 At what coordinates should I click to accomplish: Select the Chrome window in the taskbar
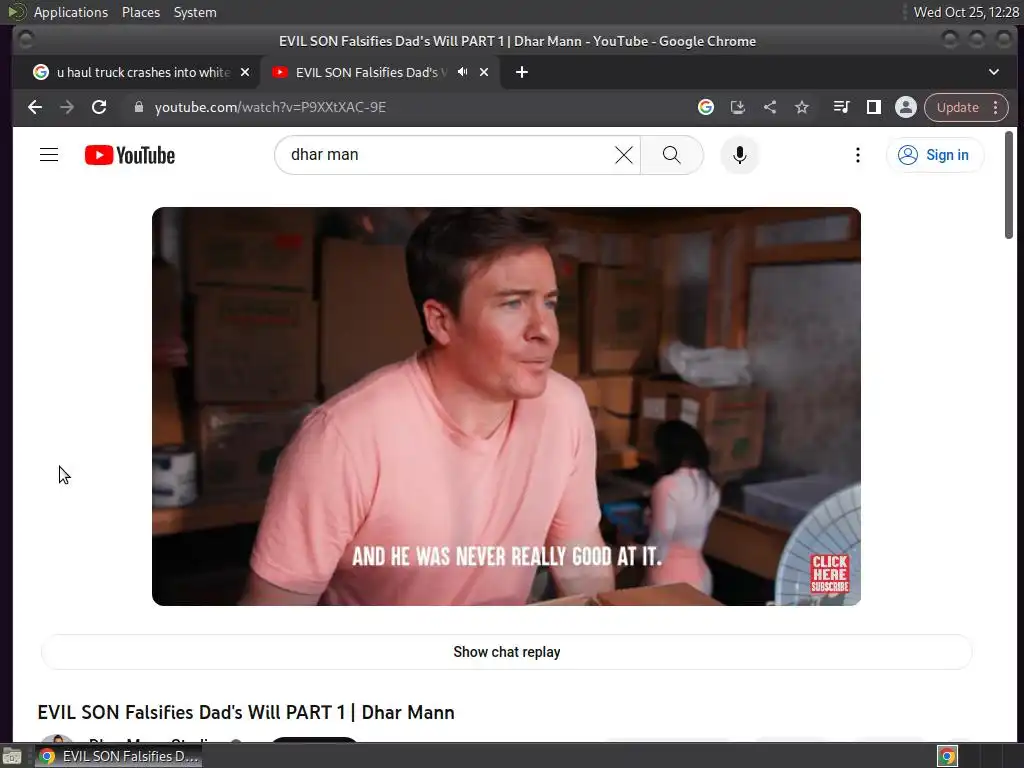point(118,756)
